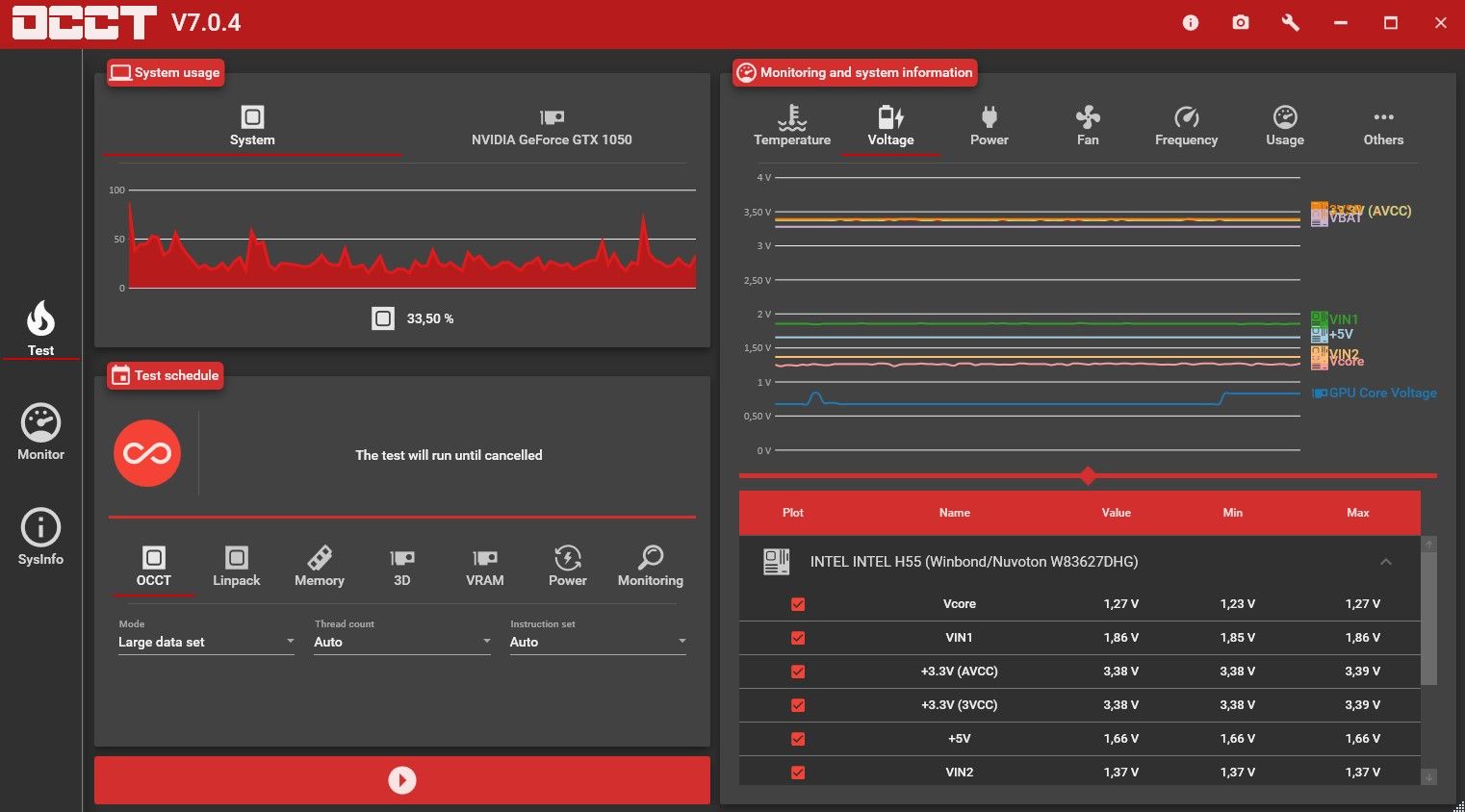This screenshot has height=812, width=1465.
Task: Click the sensor table scroll down arrow
Action: pyautogui.click(x=1429, y=776)
